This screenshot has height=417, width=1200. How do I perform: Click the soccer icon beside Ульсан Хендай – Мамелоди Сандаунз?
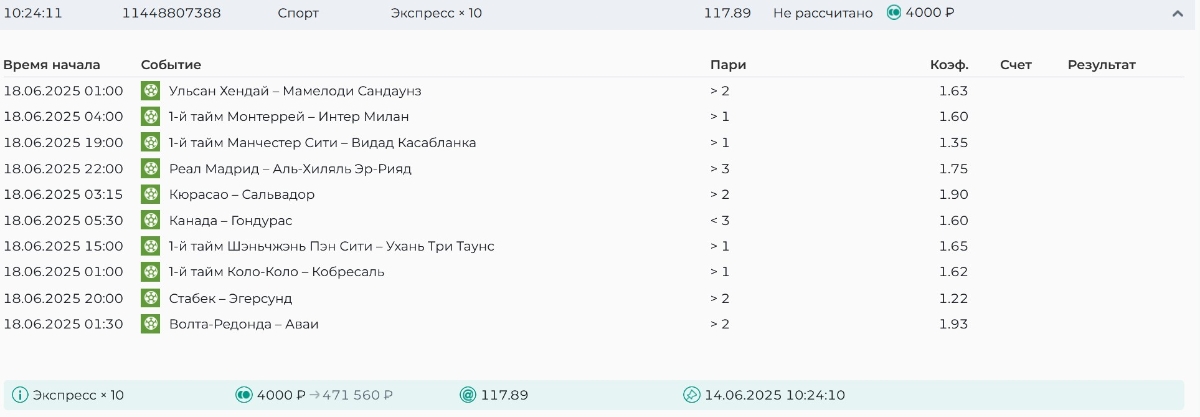click(x=150, y=91)
